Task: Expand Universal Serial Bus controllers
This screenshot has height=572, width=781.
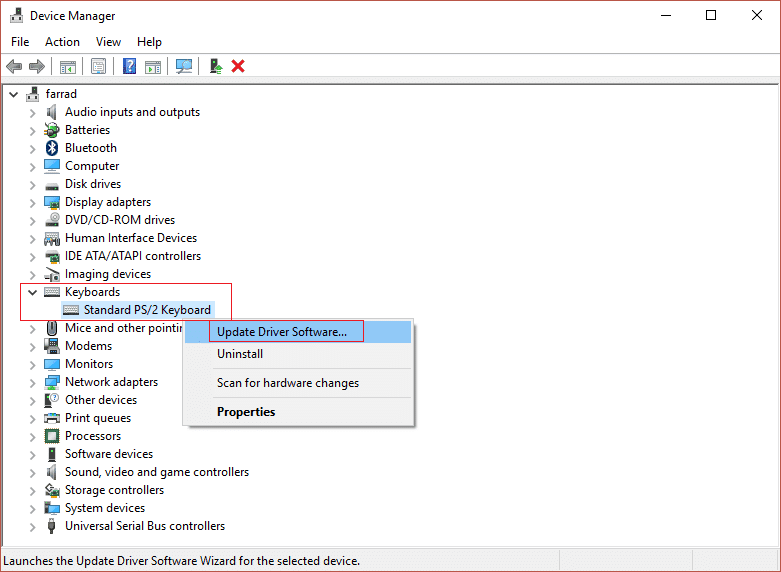Action: pyautogui.click(x=32, y=527)
